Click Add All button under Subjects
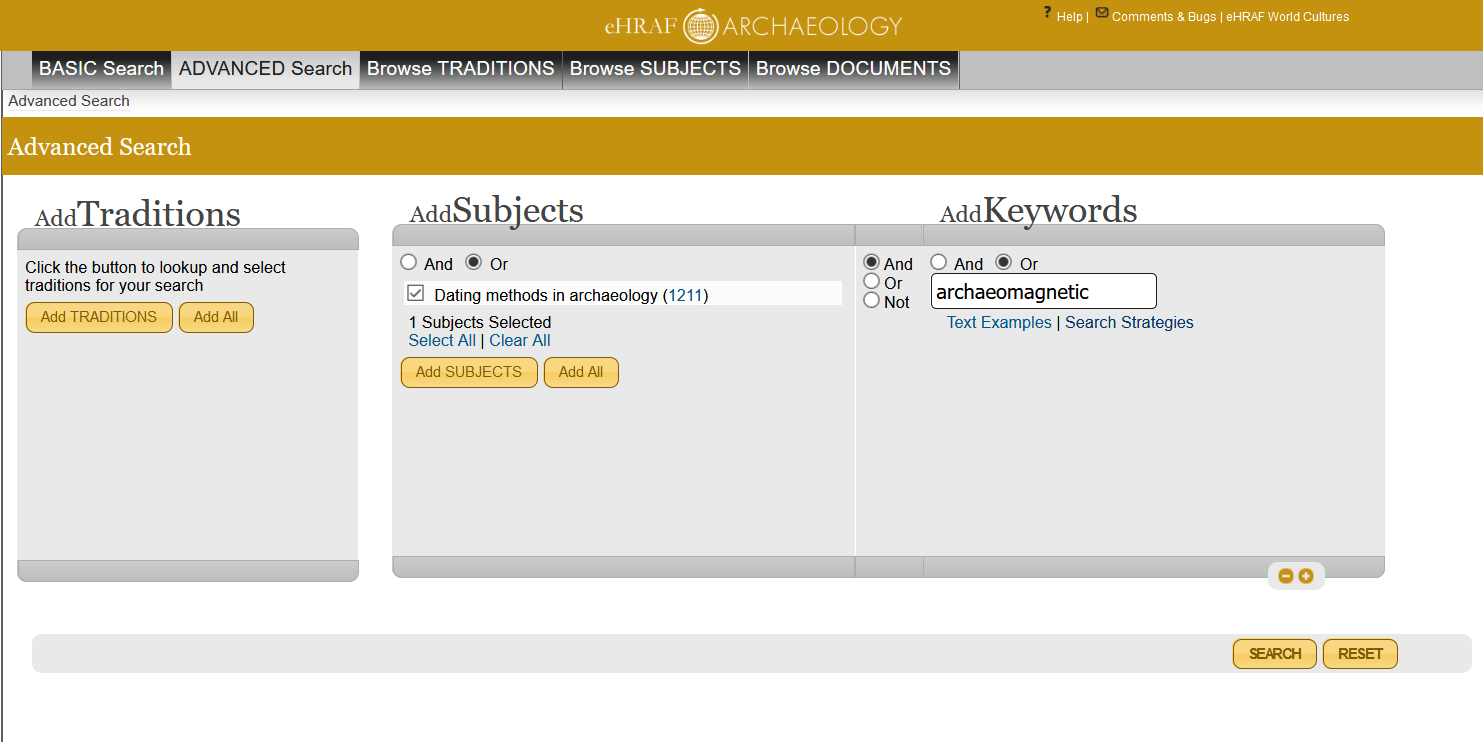The image size is (1483, 742). pos(581,372)
